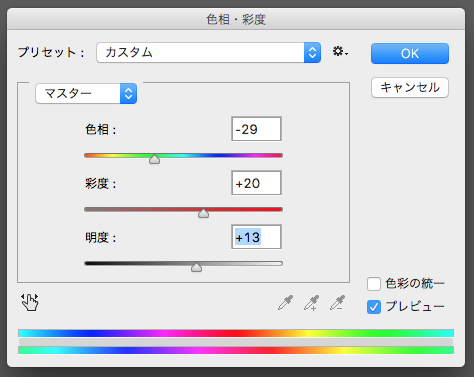Image resolution: width=474 pixels, height=377 pixels.
Task: Expand the マスター channel dropdown
Action: click(x=86, y=93)
